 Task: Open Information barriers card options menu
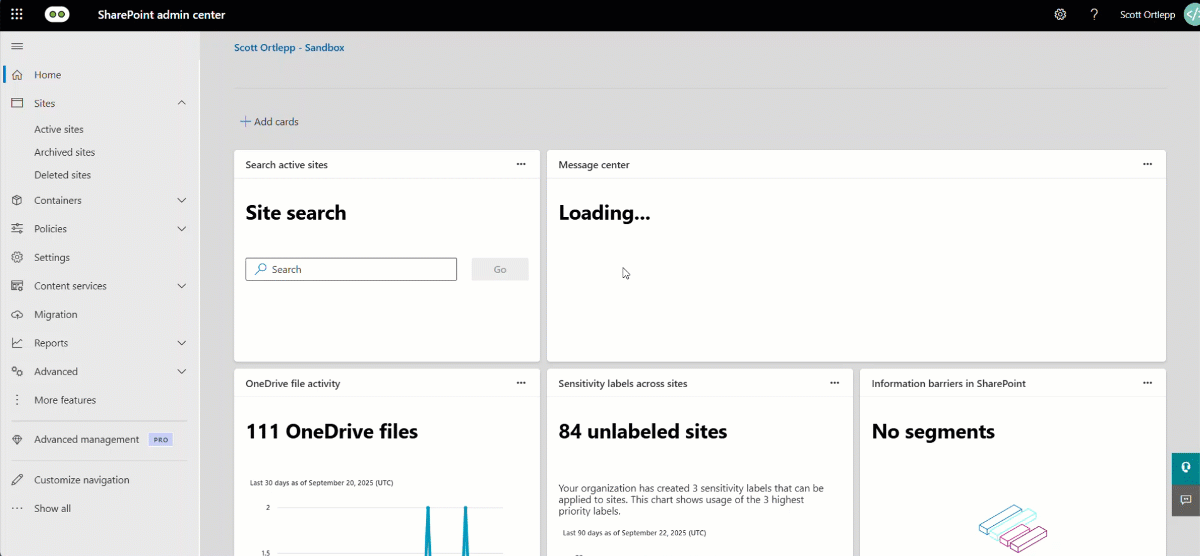coord(1147,383)
